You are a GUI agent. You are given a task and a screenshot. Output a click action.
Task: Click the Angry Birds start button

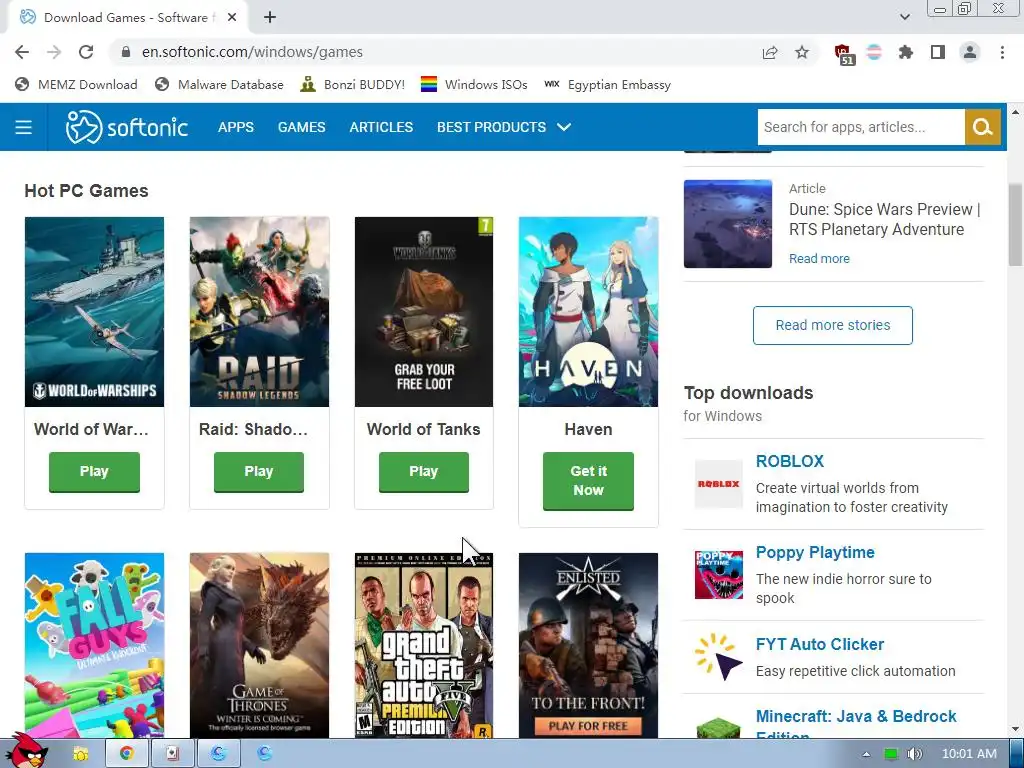pyautogui.click(x=26, y=751)
